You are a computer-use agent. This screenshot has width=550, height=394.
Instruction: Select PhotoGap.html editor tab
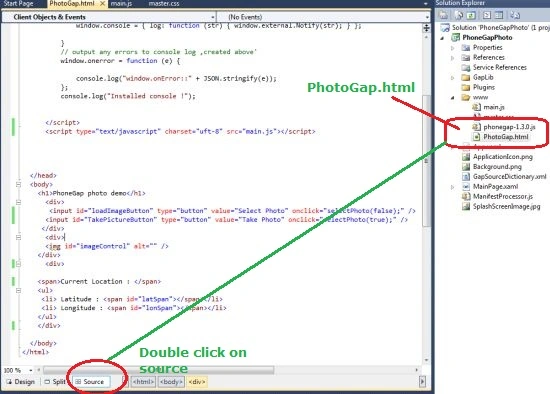pyautogui.click(x=72, y=4)
